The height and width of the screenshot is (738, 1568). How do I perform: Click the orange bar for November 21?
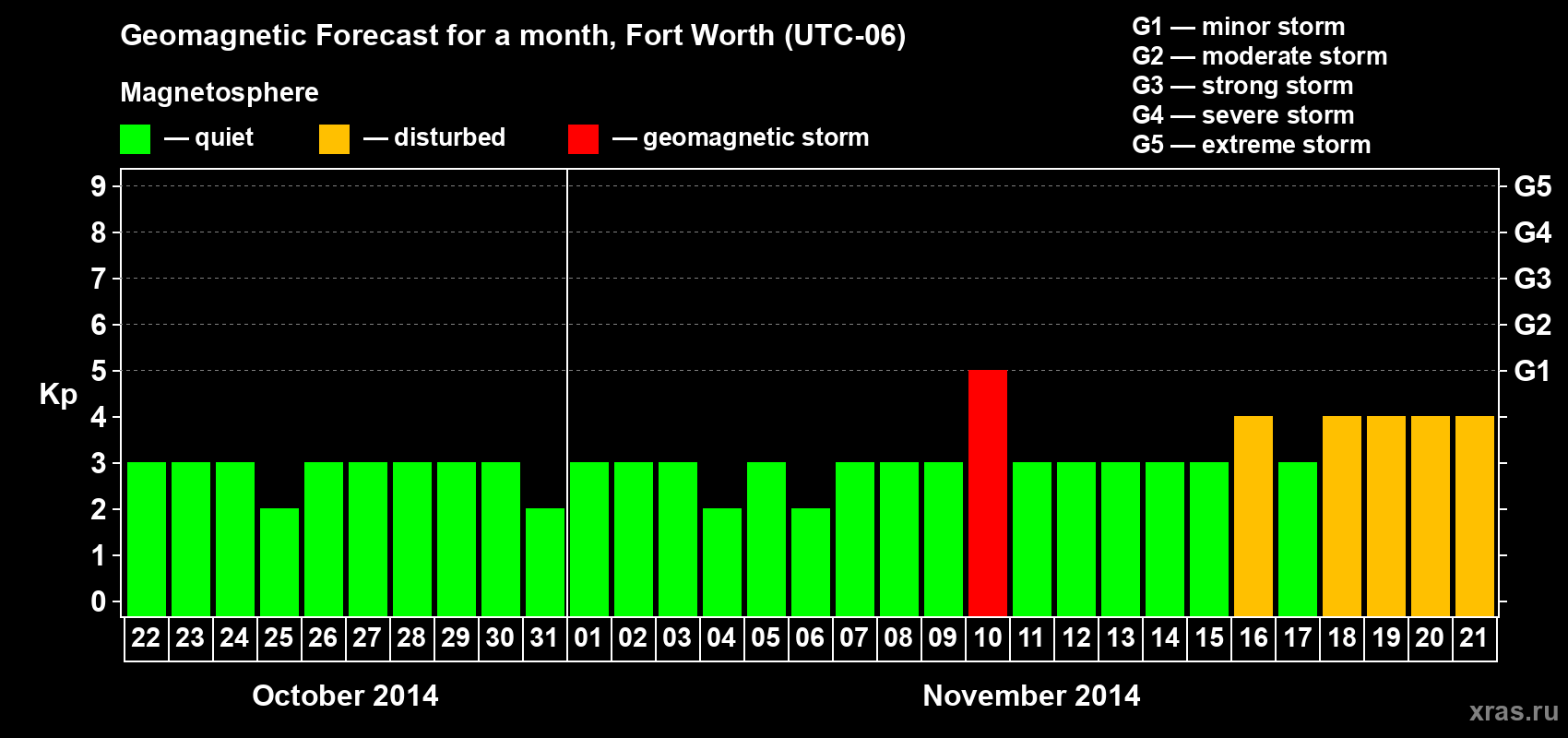(x=1475, y=516)
